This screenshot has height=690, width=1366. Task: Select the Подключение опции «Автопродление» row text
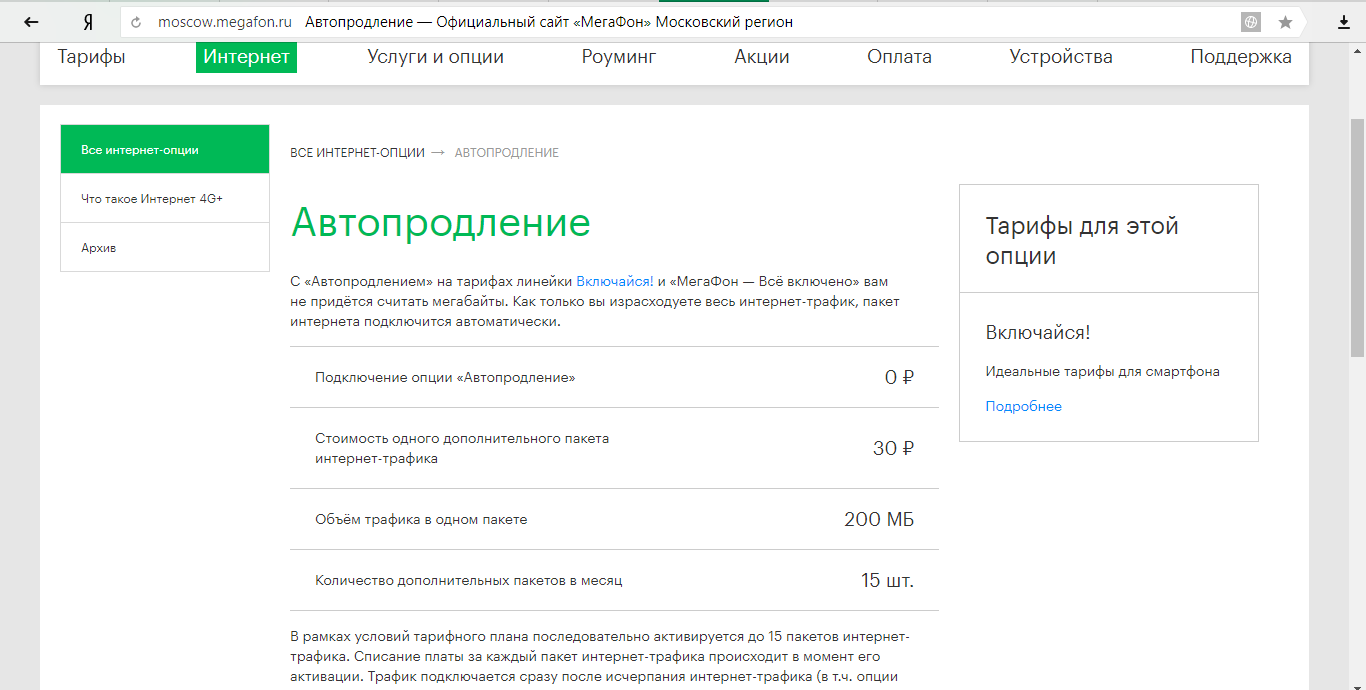click(445, 377)
